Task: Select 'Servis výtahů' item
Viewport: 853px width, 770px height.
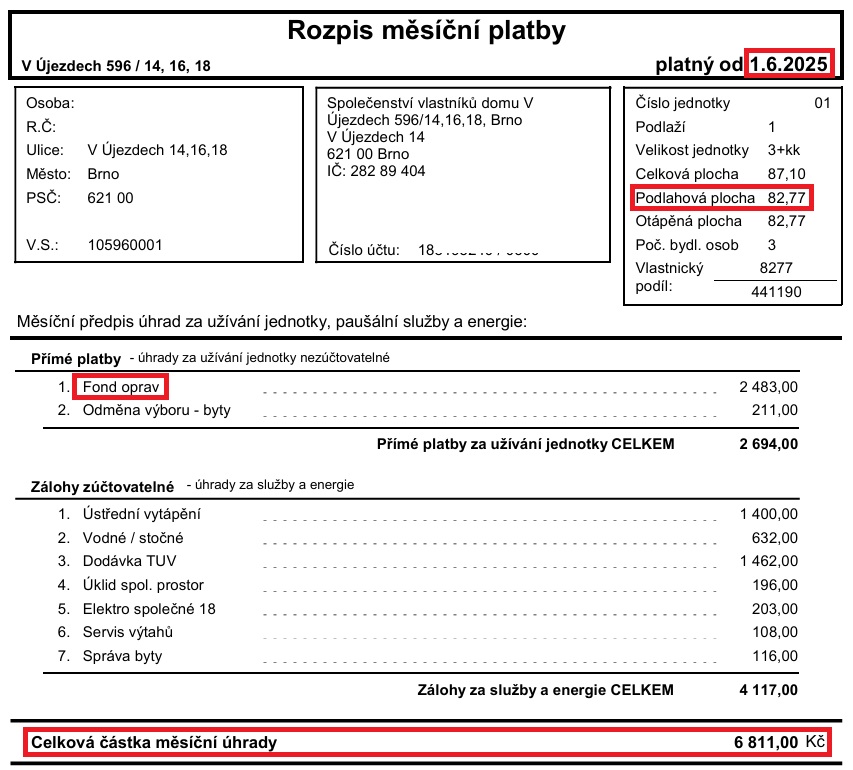Action: (128, 632)
